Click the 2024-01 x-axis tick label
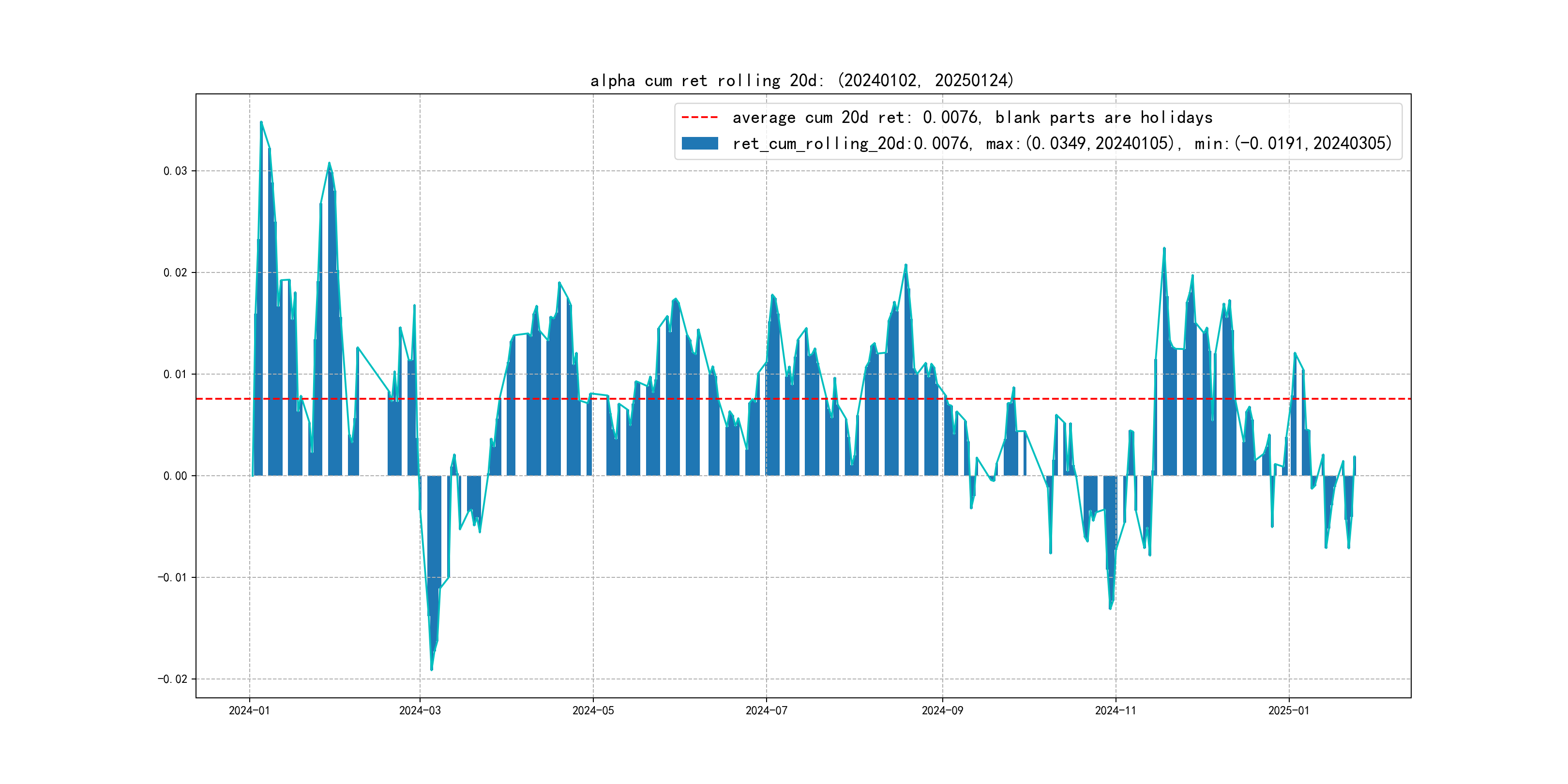 (249, 710)
